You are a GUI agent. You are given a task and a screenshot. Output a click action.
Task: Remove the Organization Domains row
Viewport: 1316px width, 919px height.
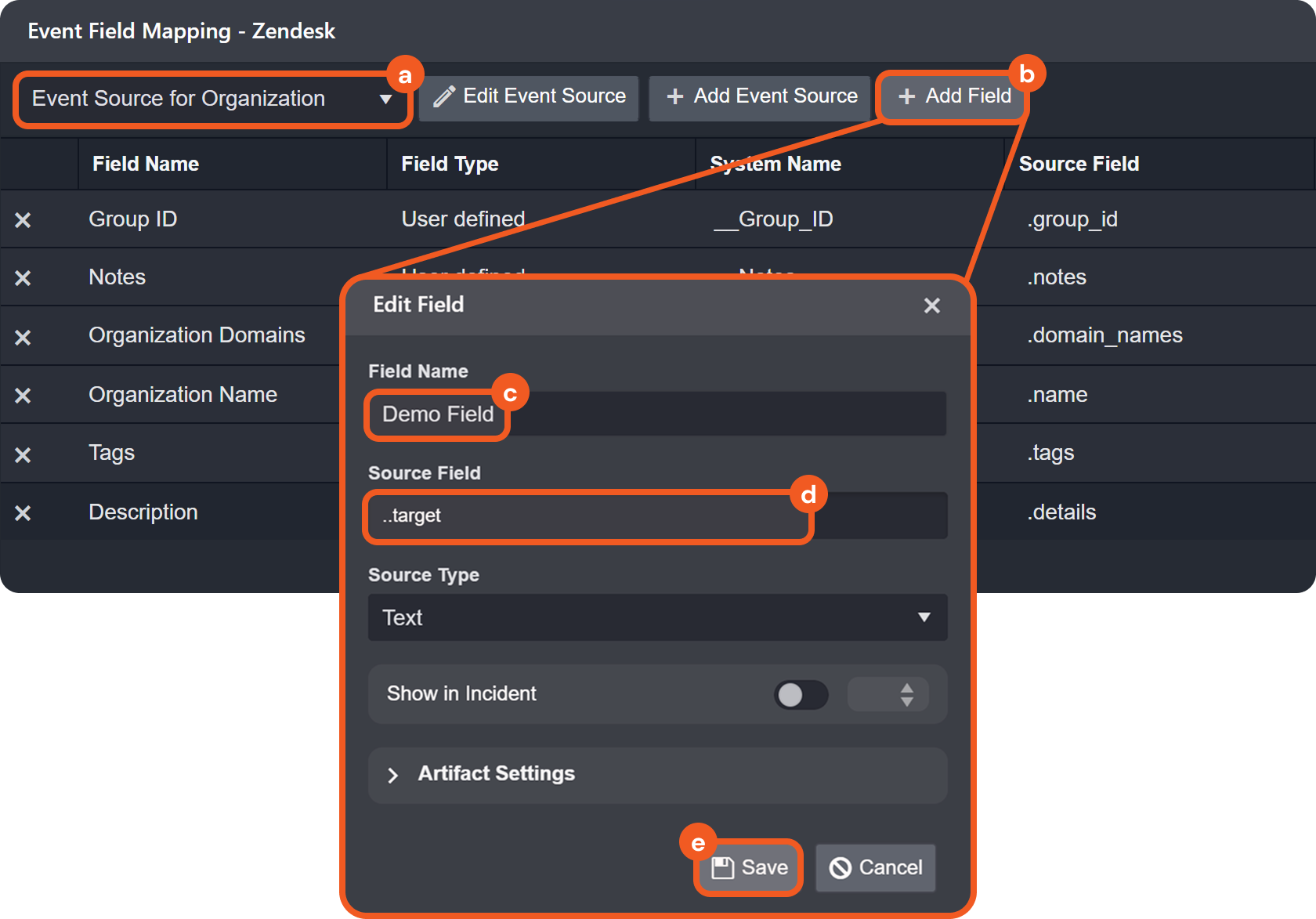[23, 337]
